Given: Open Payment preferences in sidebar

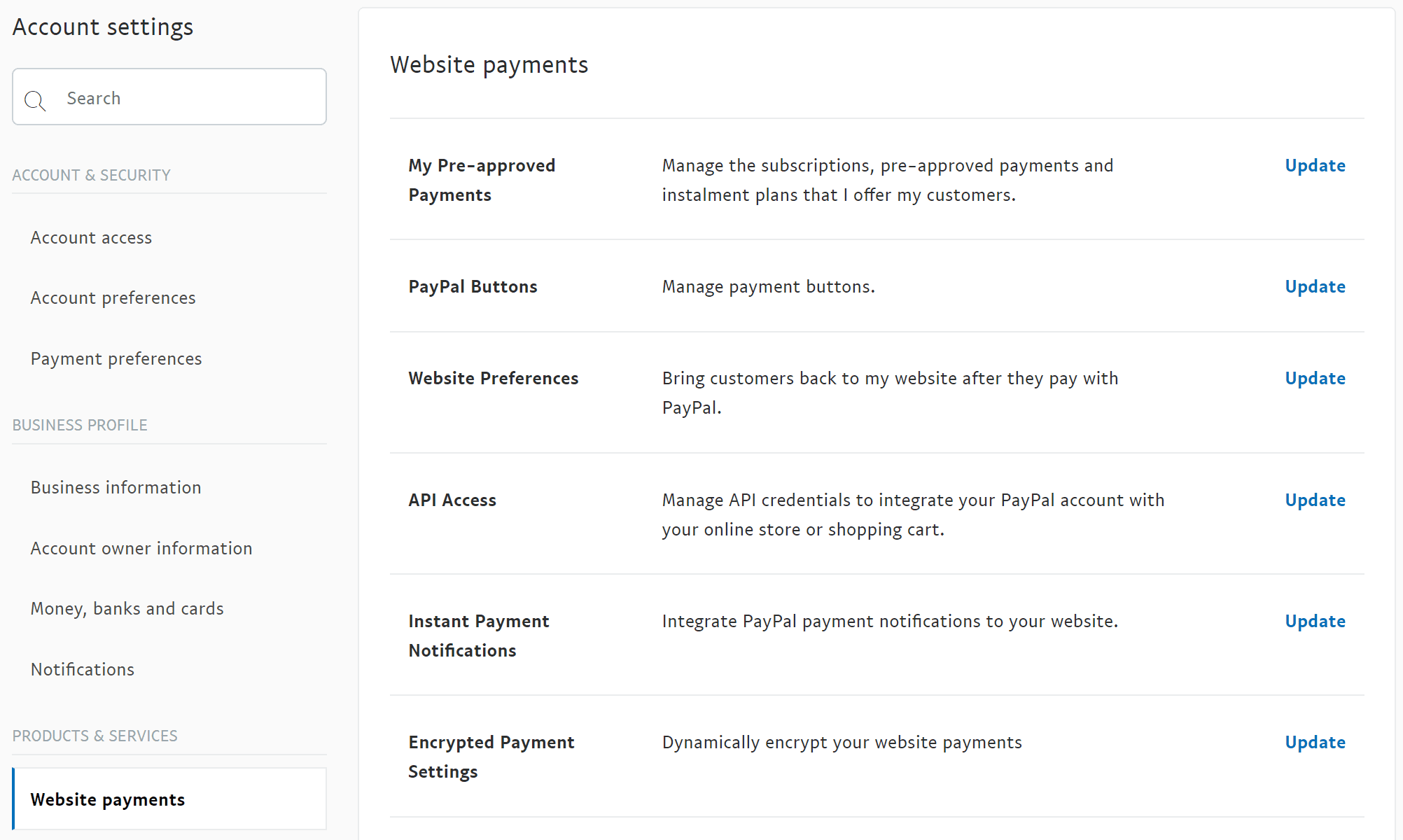Looking at the screenshot, I should pos(116,359).
